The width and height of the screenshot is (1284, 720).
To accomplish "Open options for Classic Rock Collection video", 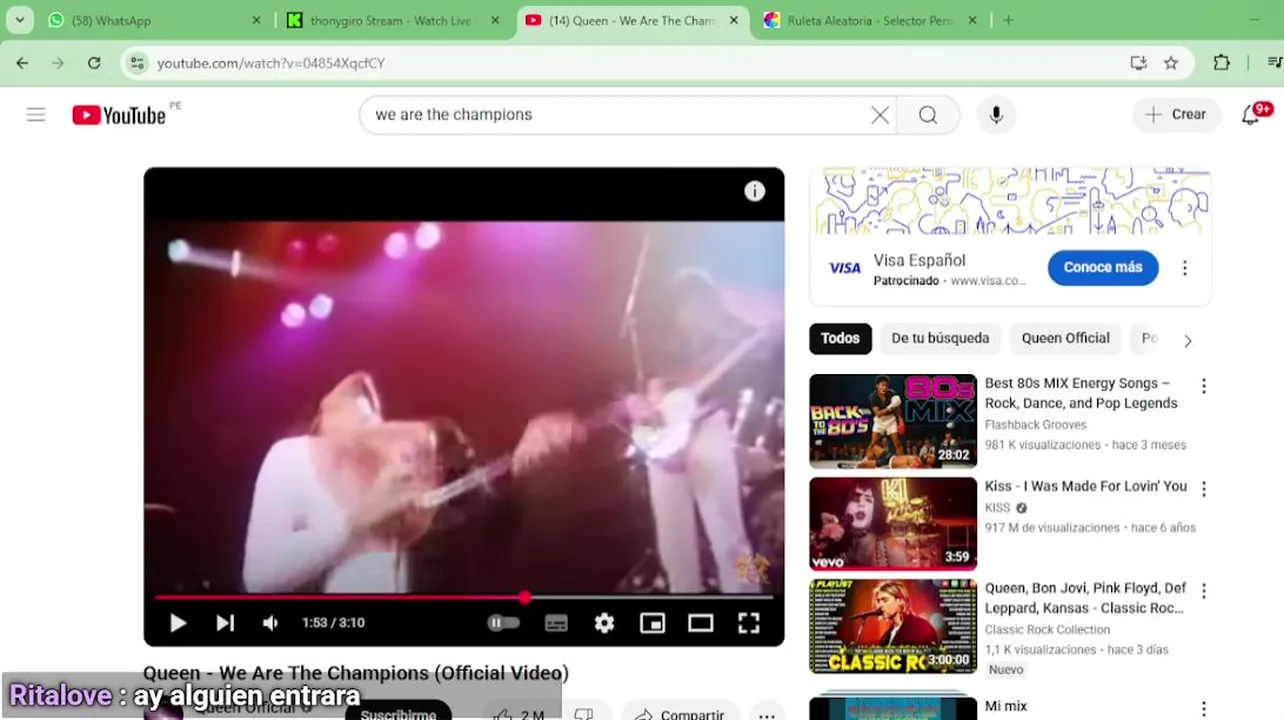I will point(1204,592).
